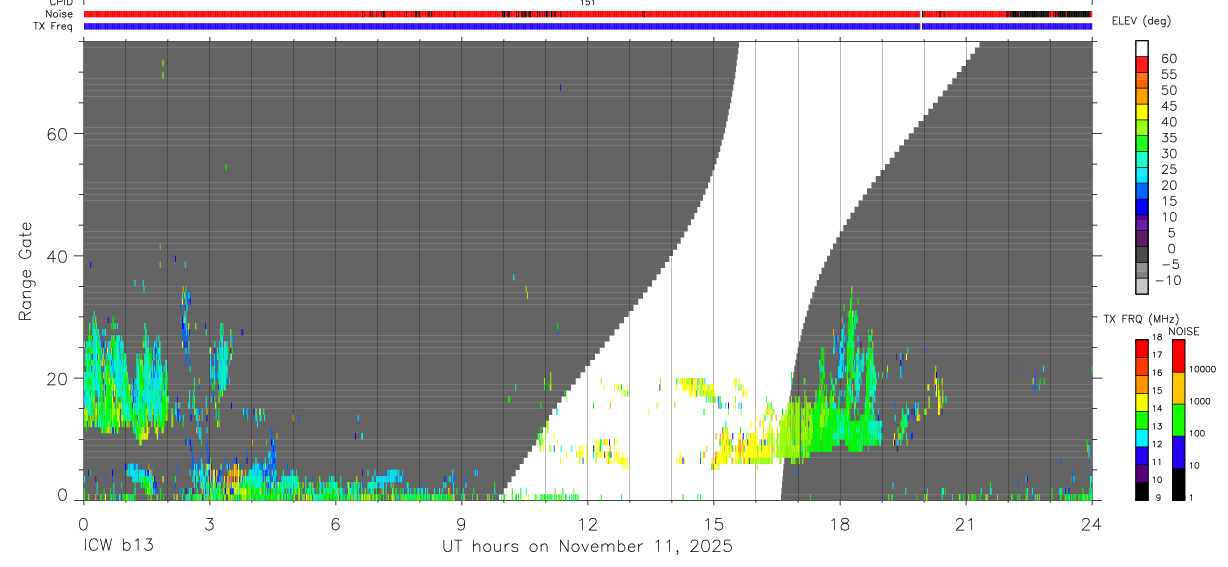Image resolution: width=1228 pixels, height=567 pixels.
Task: Click the "ICW b13" radar beam label
Action: click(x=118, y=546)
